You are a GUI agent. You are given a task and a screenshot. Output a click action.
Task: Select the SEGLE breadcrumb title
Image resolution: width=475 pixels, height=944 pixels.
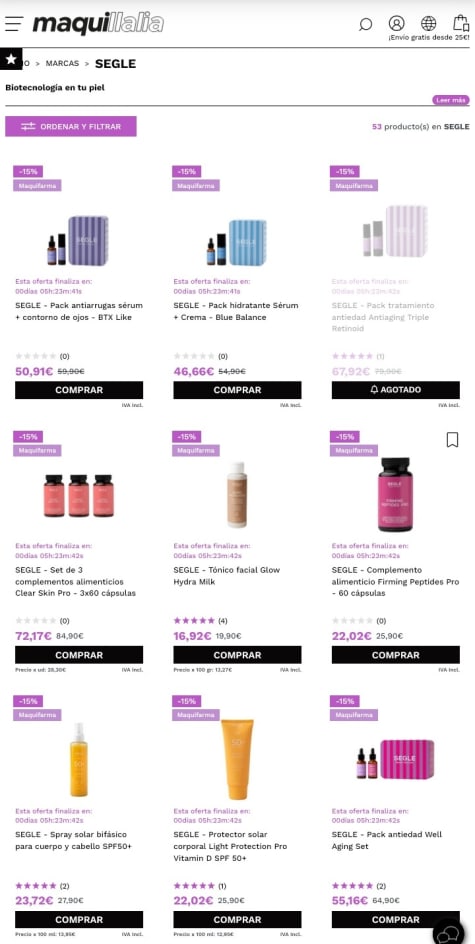click(x=116, y=63)
